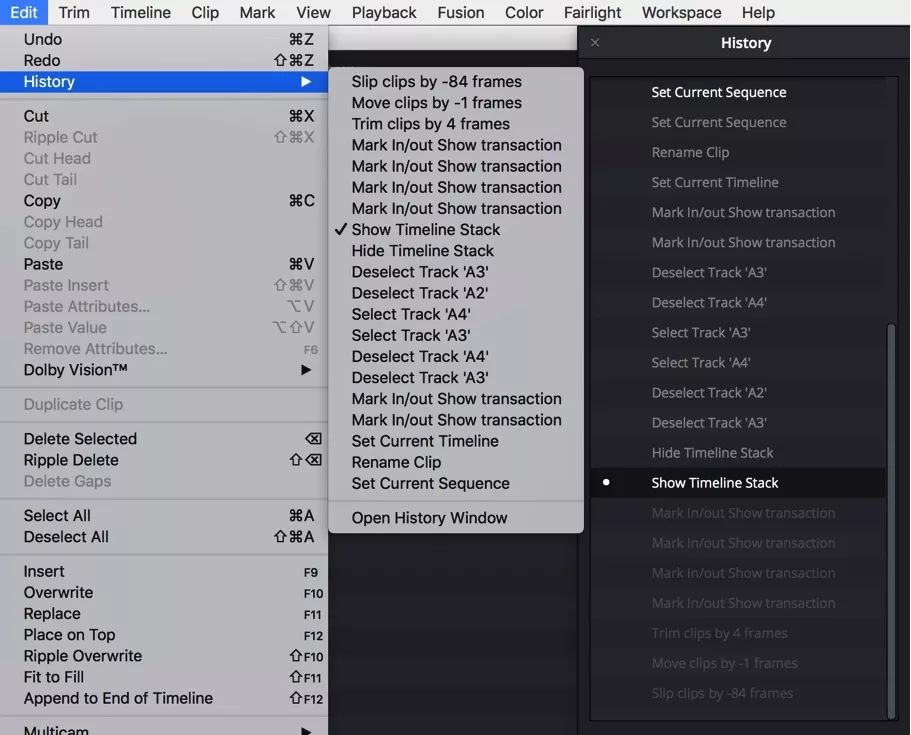Open the Workspace menu
Screen dimensions: 911x735
682,12
